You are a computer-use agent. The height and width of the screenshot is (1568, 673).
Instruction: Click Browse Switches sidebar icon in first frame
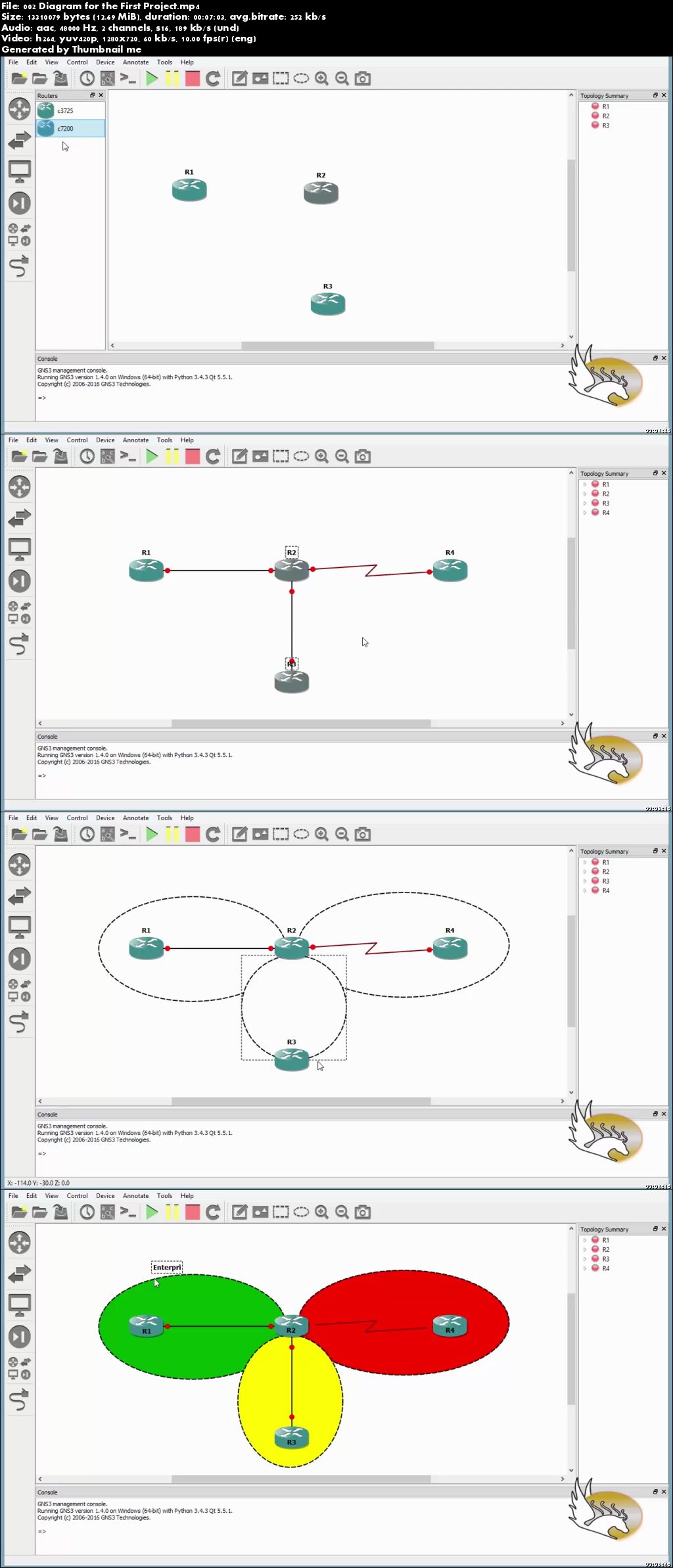[20, 140]
